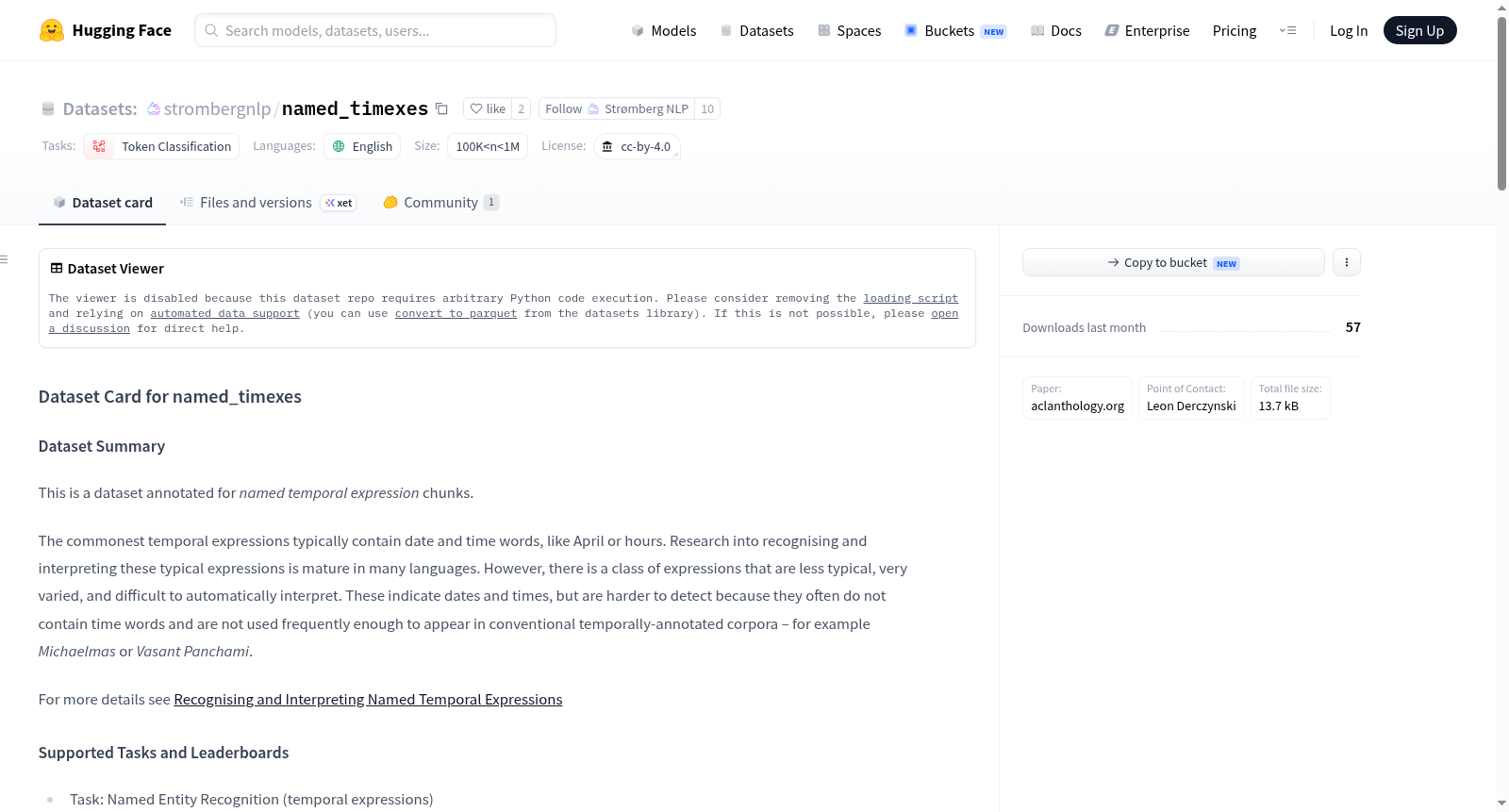The height and width of the screenshot is (812, 1509).
Task: Open the Recognising and Interpreting Named Temporal Expressions link
Action: coord(368,699)
